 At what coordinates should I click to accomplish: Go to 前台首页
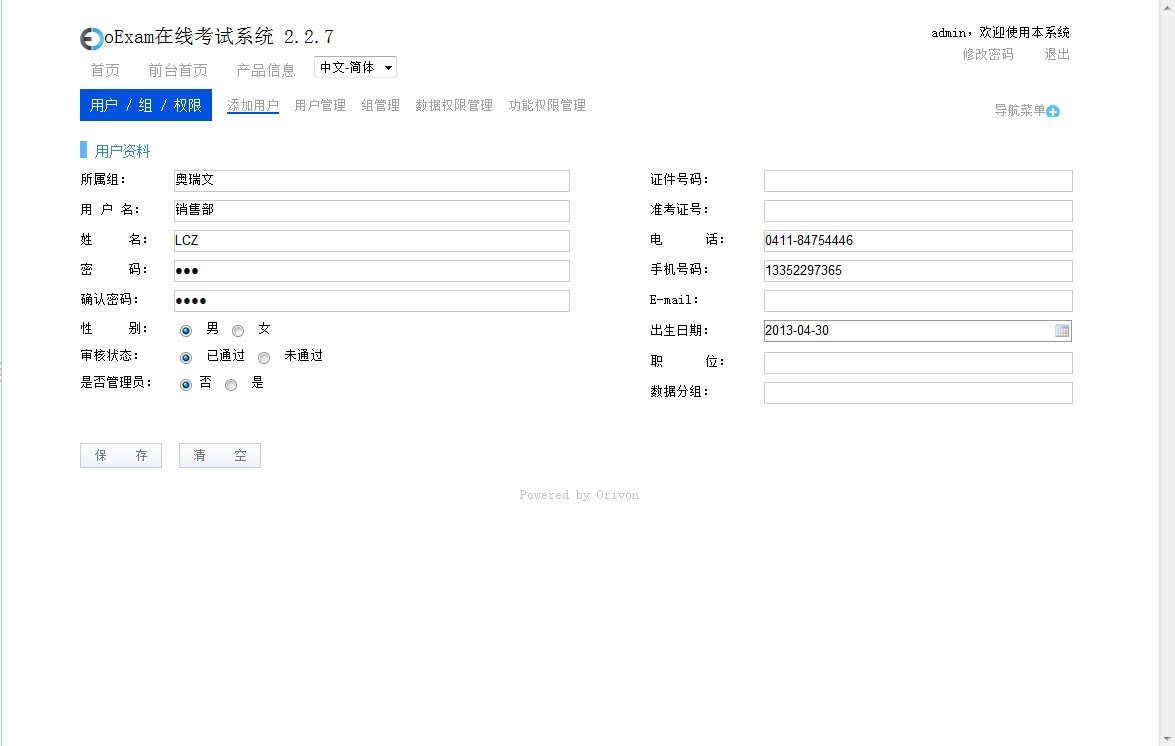tap(178, 70)
